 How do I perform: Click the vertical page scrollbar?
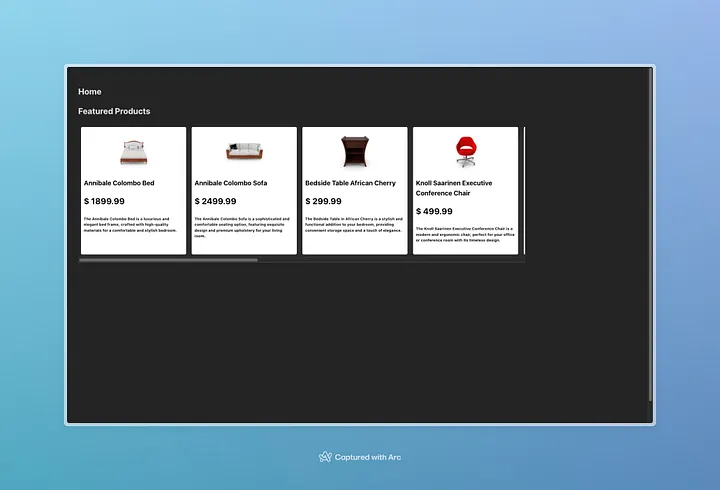point(651,235)
